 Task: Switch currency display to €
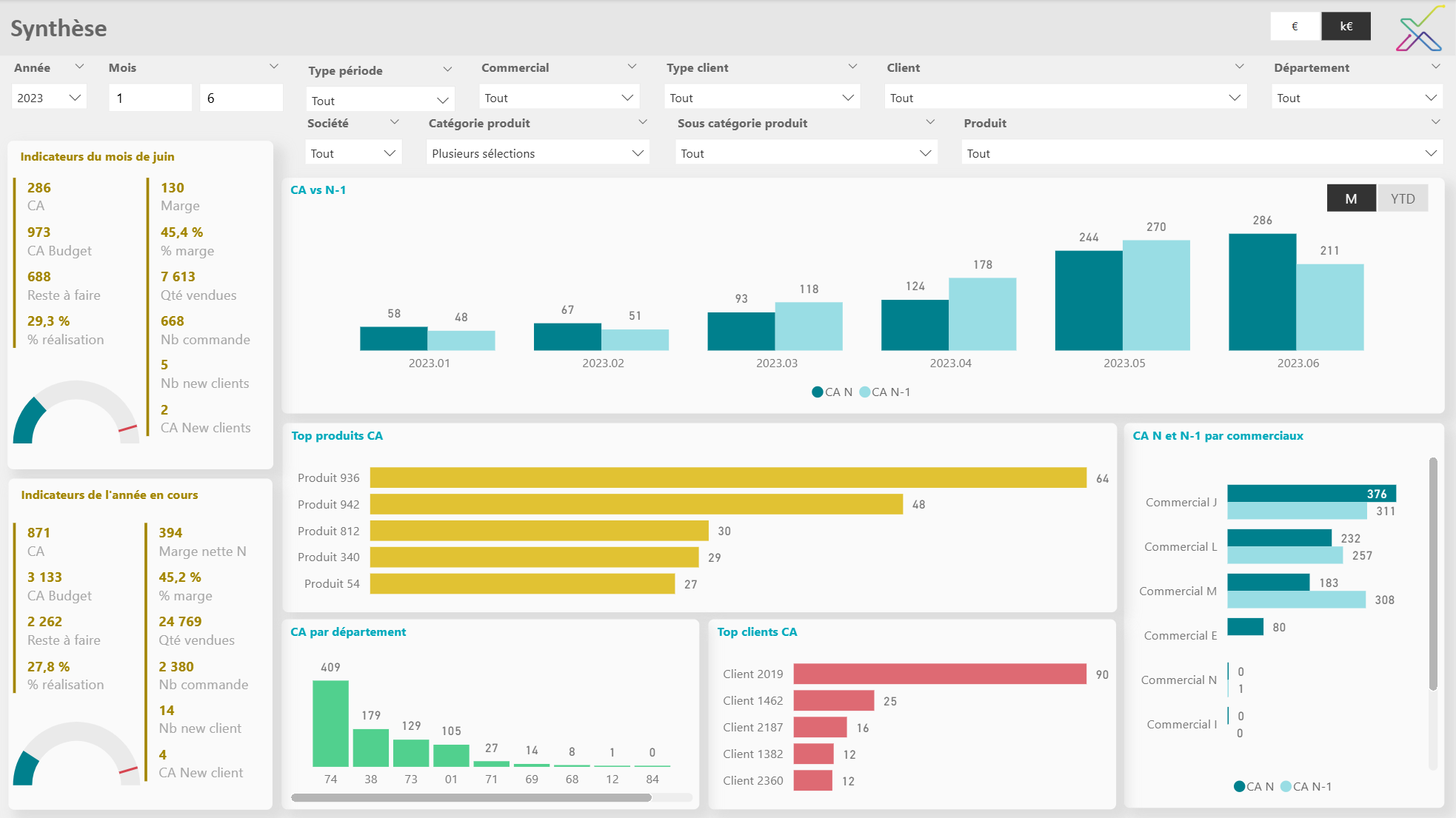click(1295, 27)
